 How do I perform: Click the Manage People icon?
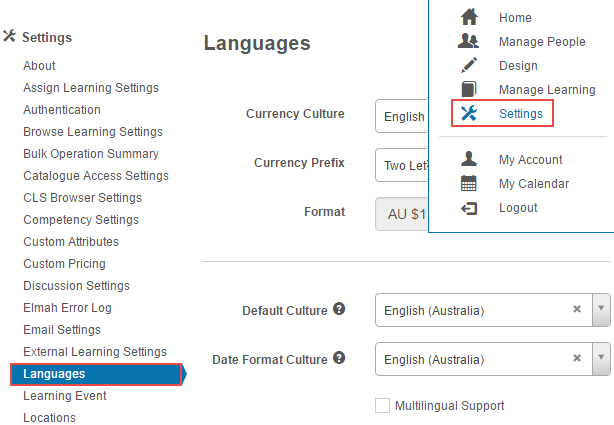[x=468, y=42]
